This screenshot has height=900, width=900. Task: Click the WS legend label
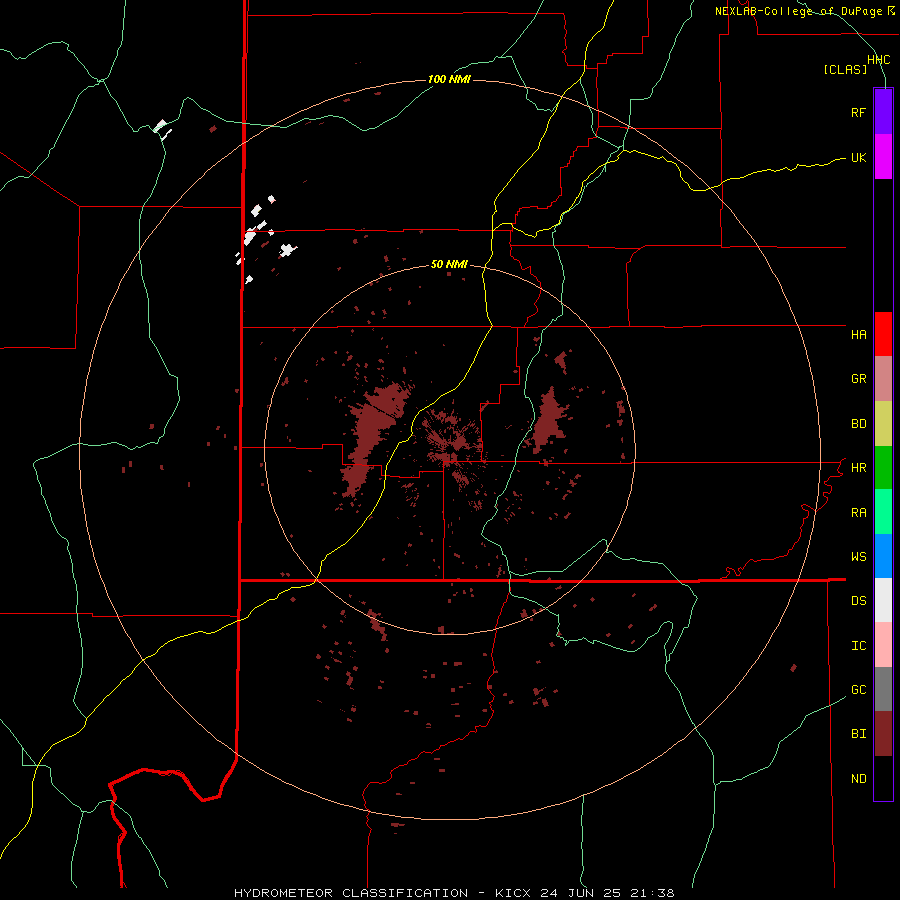click(x=858, y=557)
